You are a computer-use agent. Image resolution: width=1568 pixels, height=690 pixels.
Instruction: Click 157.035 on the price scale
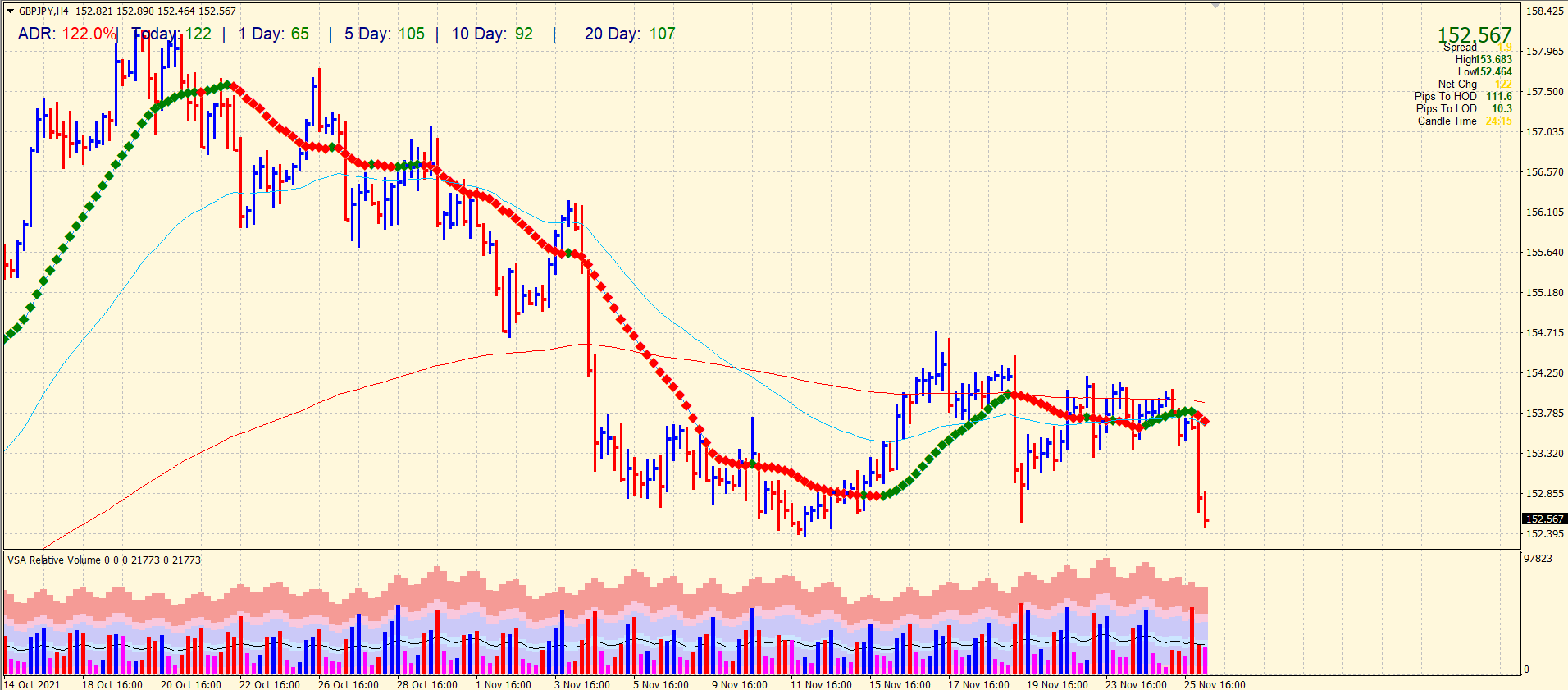coord(1544,132)
